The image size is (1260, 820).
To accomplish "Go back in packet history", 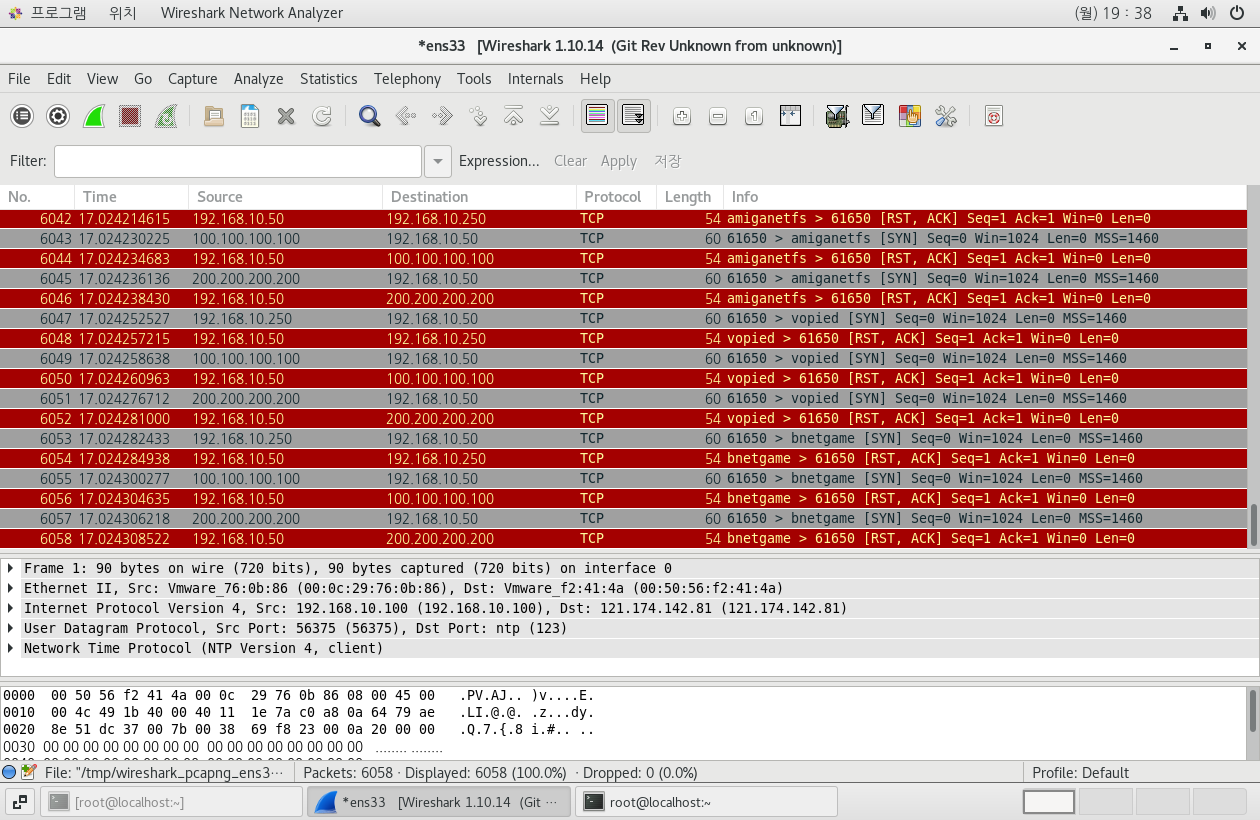I will [x=406, y=116].
